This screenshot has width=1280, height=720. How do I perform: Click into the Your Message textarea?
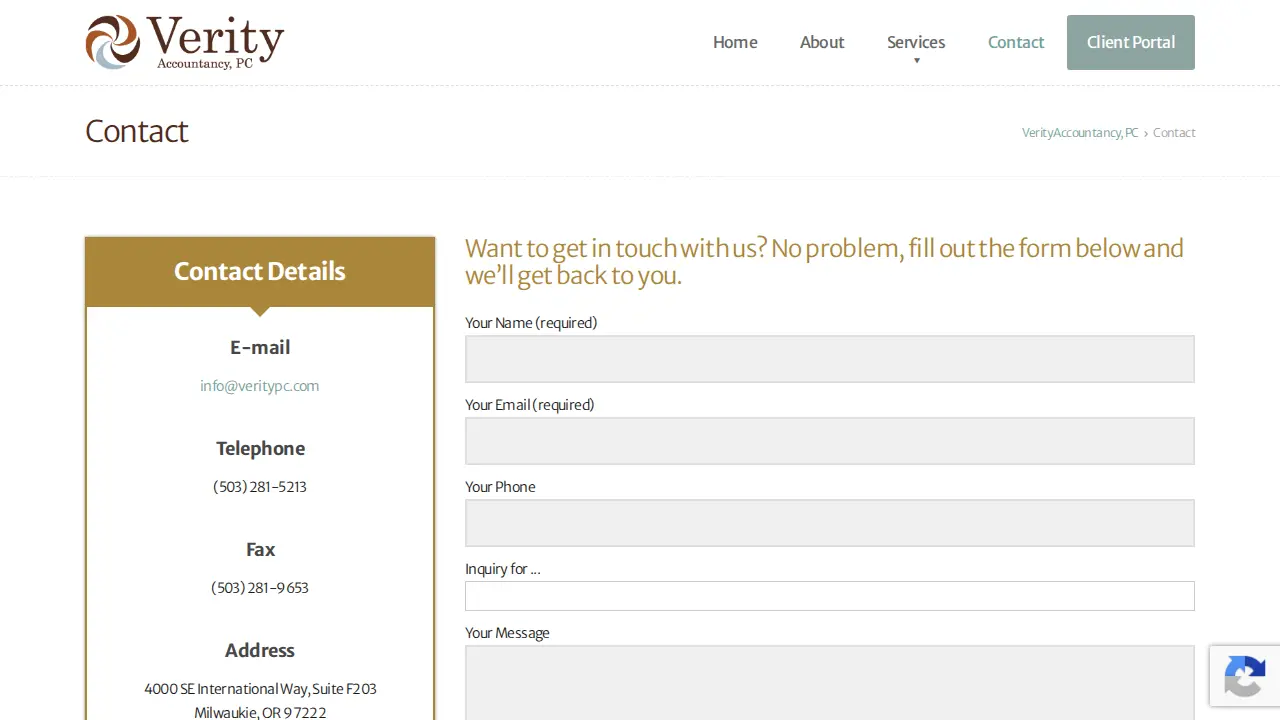click(830, 682)
